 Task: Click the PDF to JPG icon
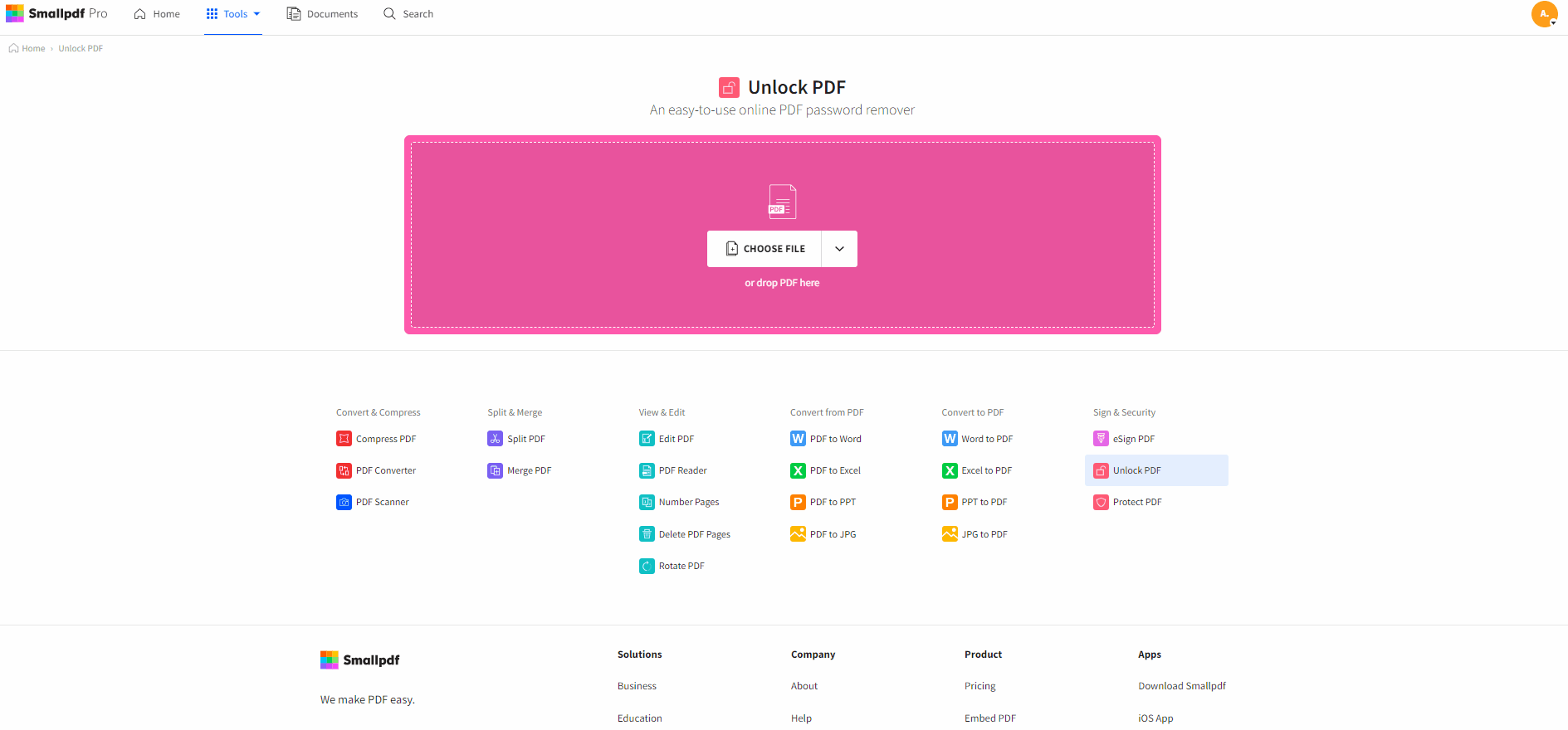pyautogui.click(x=798, y=534)
